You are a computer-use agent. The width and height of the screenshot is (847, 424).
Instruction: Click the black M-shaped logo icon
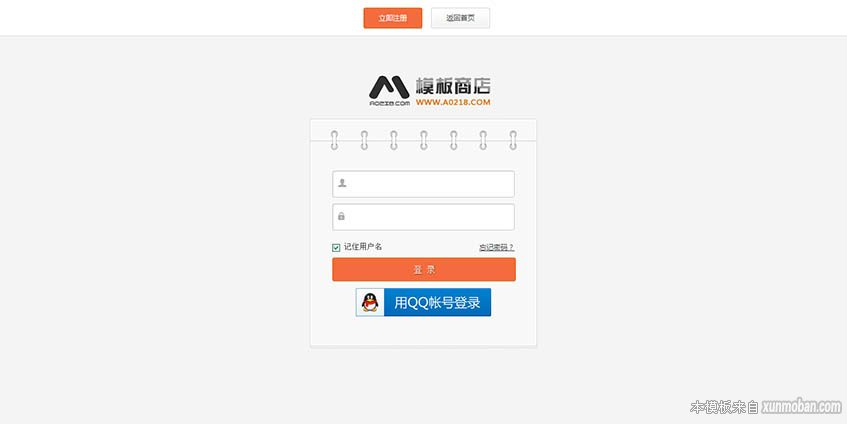pyautogui.click(x=389, y=87)
